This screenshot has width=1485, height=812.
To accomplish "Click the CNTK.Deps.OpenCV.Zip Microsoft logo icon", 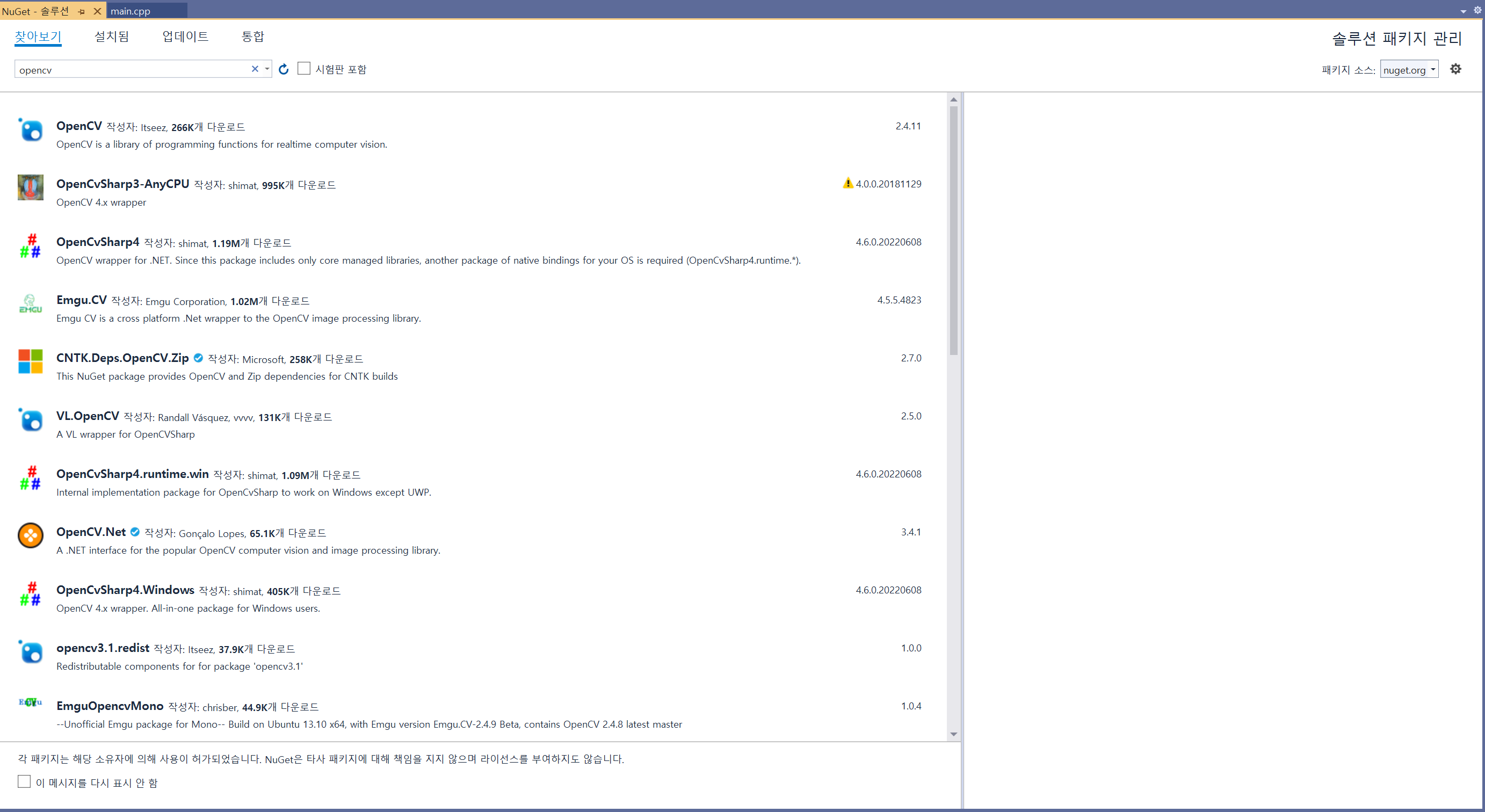I will point(30,362).
